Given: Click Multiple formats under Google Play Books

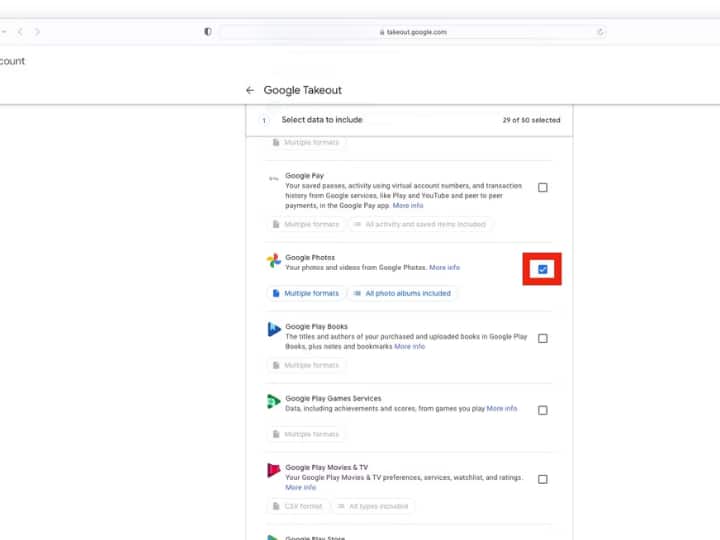Looking at the screenshot, I should (x=306, y=365).
